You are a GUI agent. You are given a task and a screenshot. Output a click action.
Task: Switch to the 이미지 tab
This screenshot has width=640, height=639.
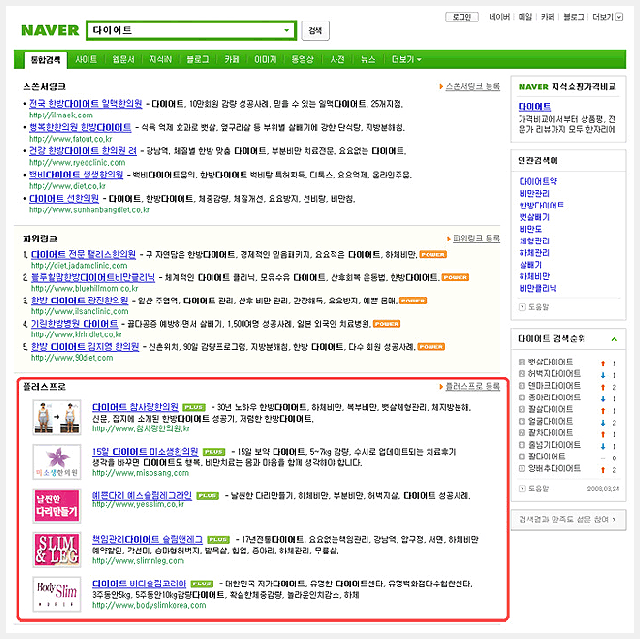[265, 60]
